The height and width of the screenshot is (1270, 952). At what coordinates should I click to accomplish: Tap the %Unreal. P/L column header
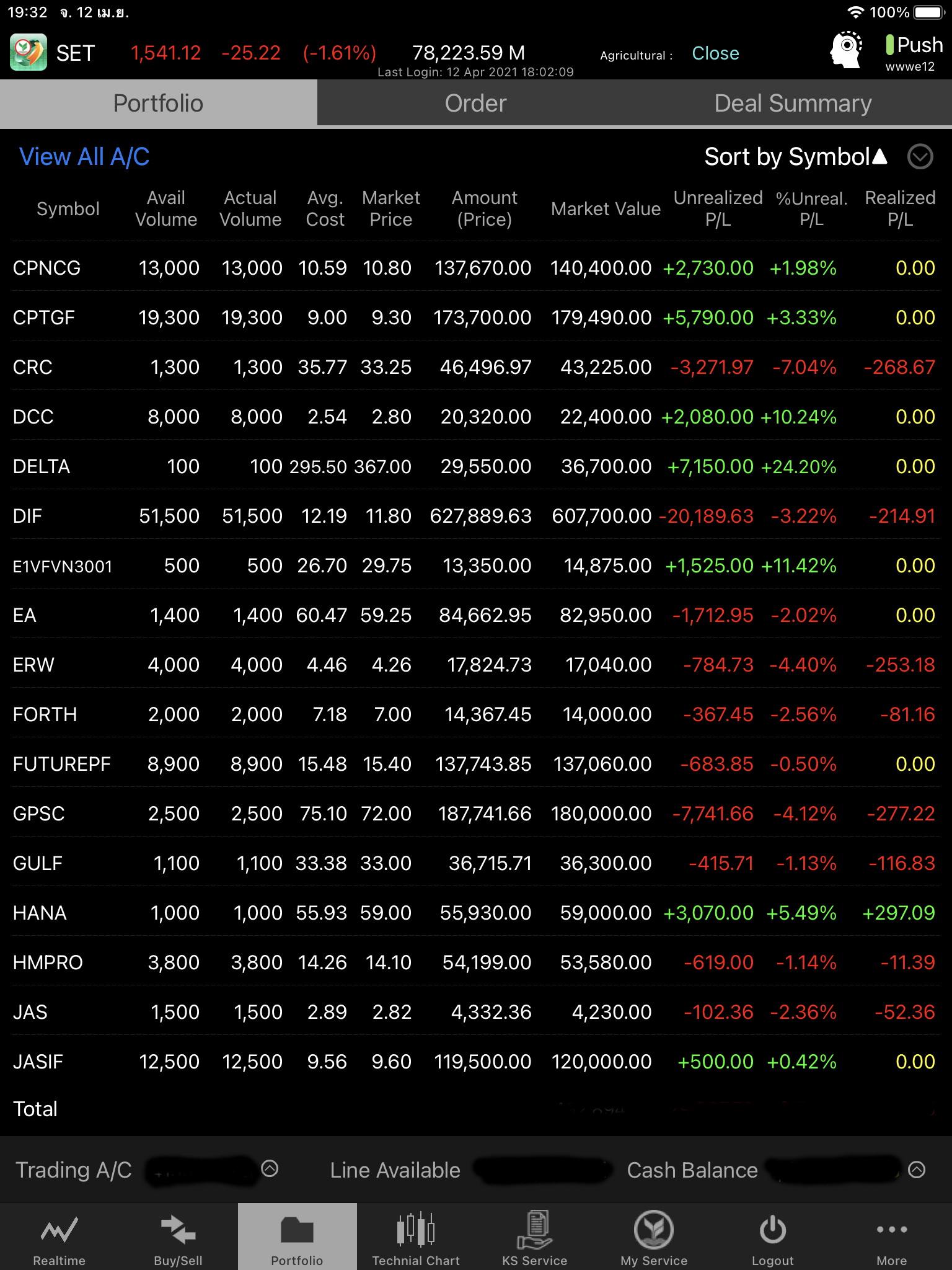(811, 208)
